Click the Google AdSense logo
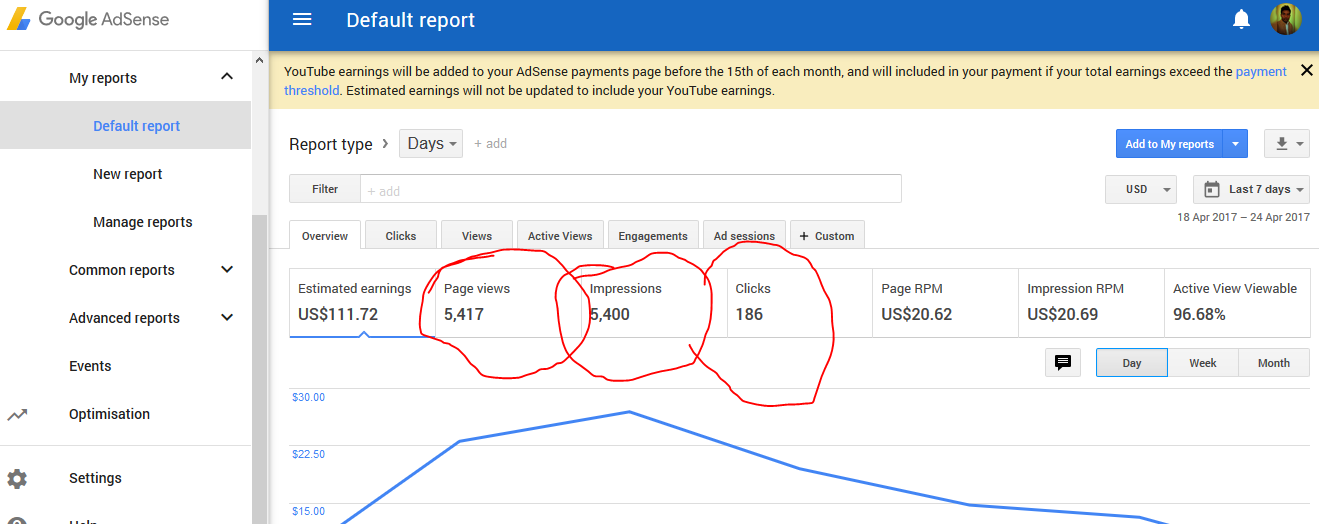Image resolution: width=1319 pixels, height=524 pixels. click(88, 19)
